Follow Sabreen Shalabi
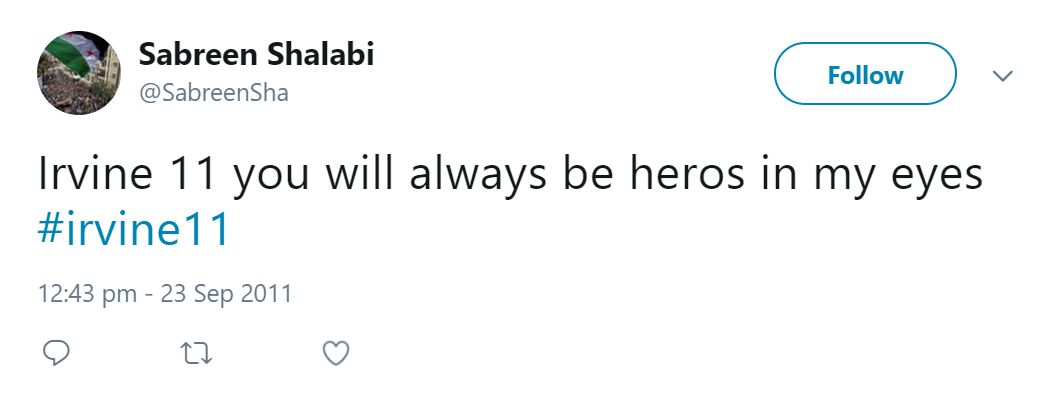Image resolution: width=1054 pixels, height=407 pixels. pyautogui.click(x=865, y=75)
